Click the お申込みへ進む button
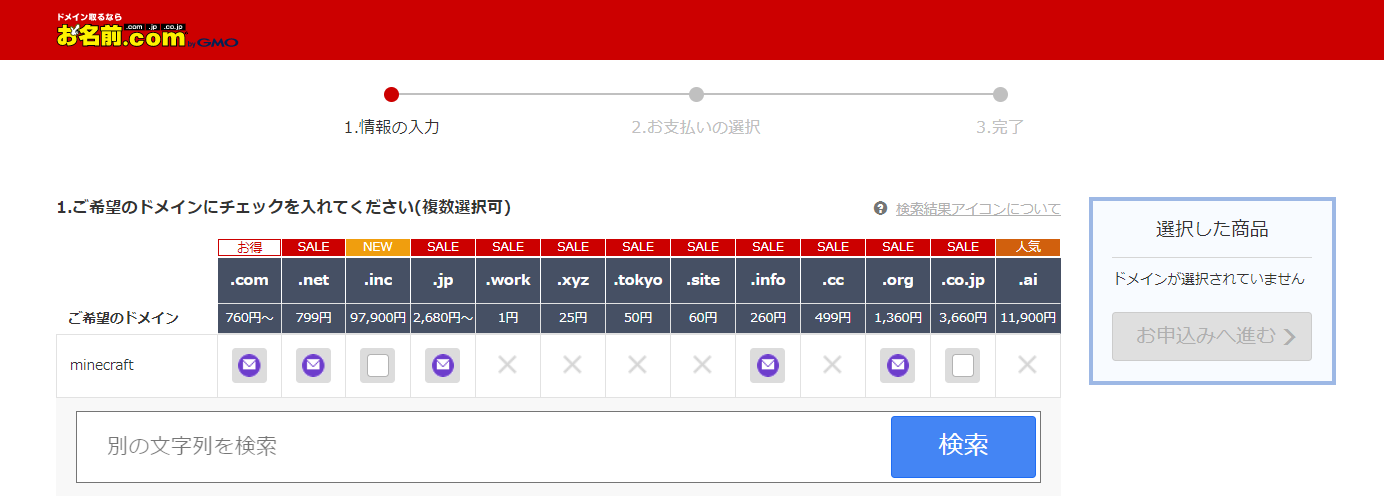Screen dimensions: 1384x496 [x=1212, y=336]
